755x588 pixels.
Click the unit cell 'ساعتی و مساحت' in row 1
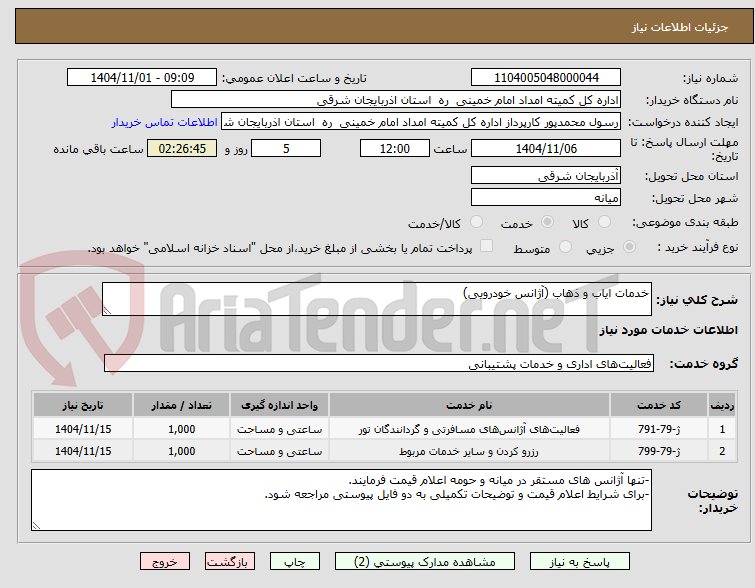click(279, 429)
